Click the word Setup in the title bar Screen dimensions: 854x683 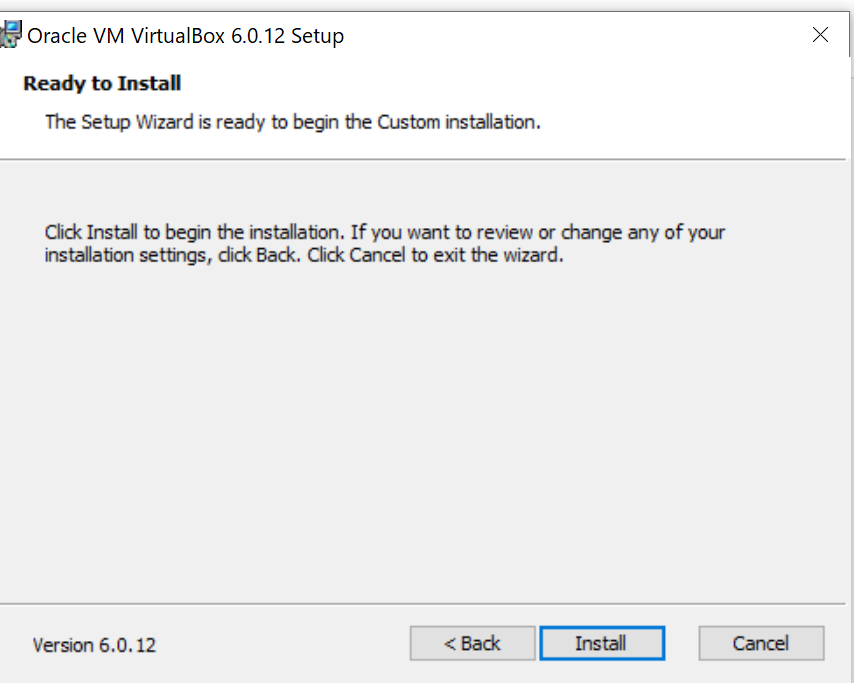pyautogui.click(x=318, y=36)
